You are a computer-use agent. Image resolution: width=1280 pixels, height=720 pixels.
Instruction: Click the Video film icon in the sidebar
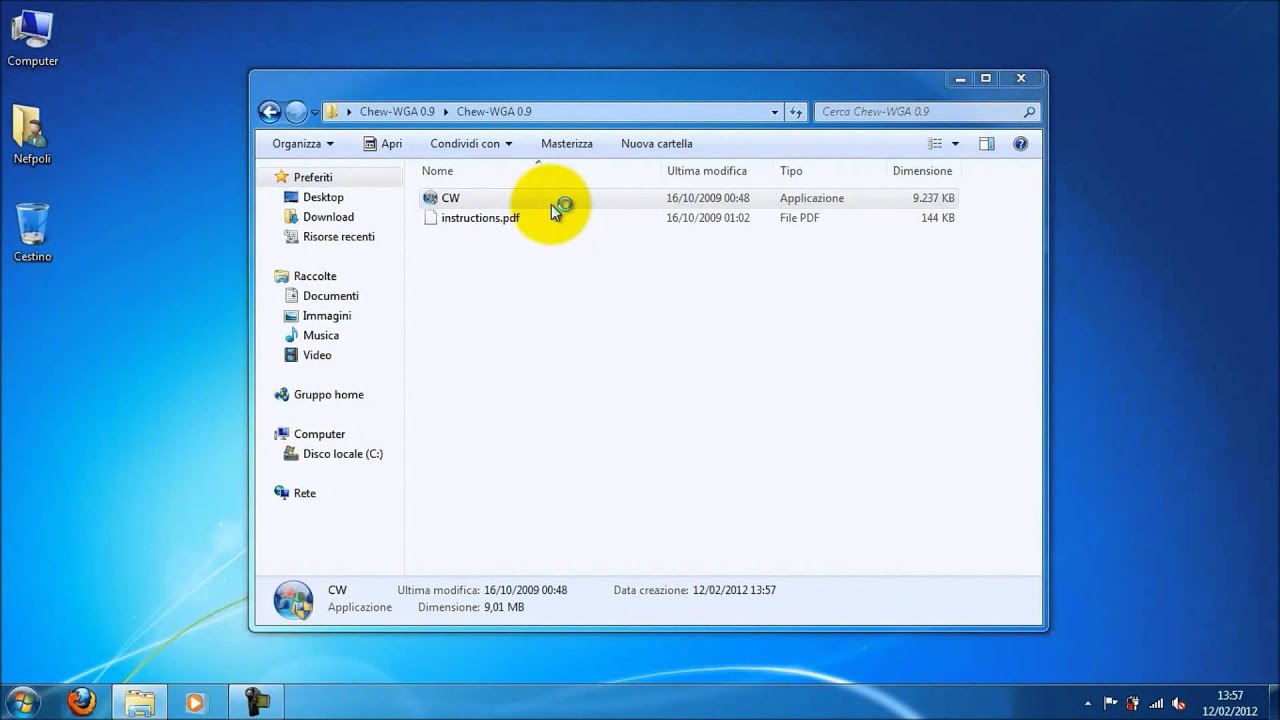[291, 355]
